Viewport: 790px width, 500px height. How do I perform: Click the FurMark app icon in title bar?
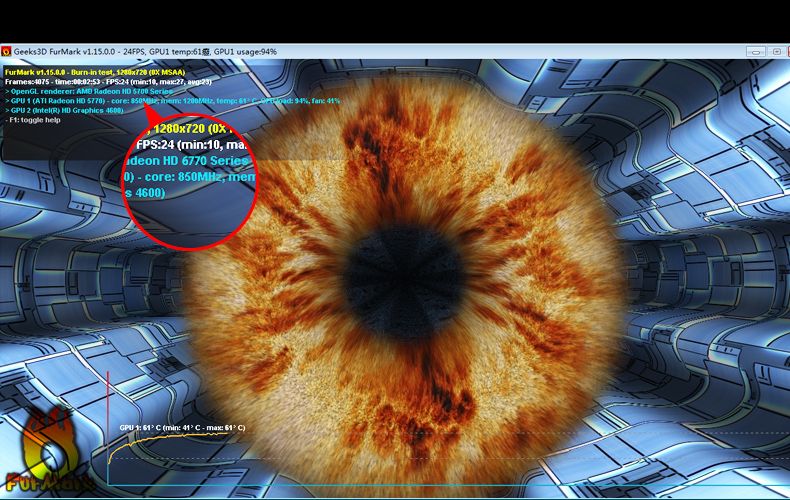pos(6,51)
